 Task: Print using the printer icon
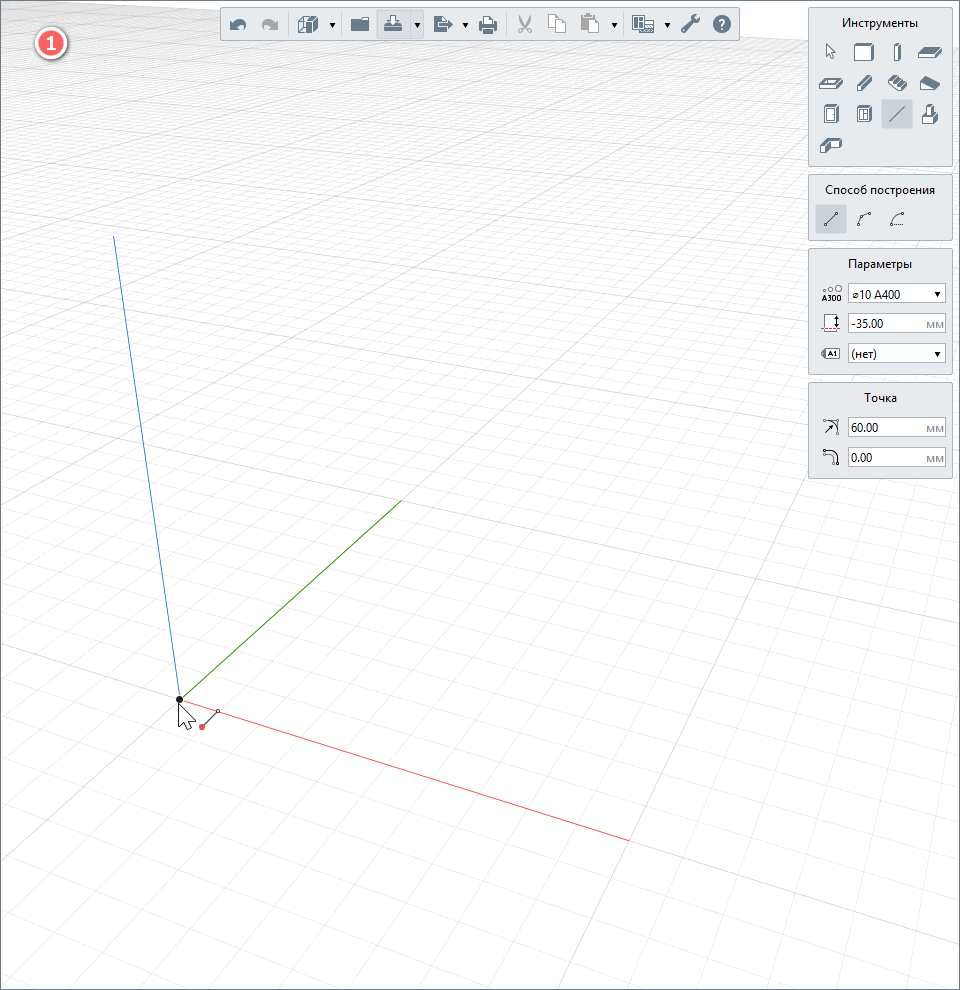(488, 25)
